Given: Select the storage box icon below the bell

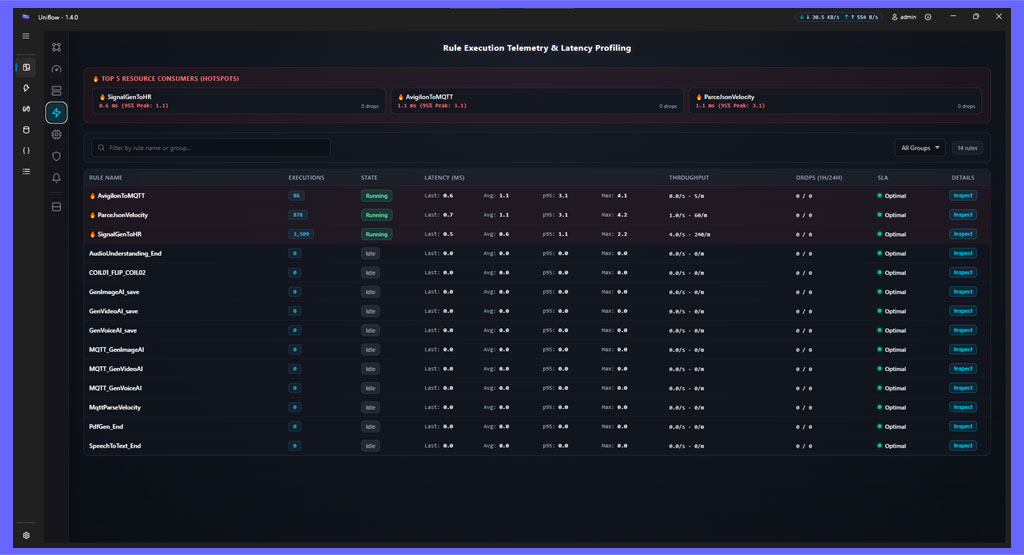Looking at the screenshot, I should coord(57,207).
